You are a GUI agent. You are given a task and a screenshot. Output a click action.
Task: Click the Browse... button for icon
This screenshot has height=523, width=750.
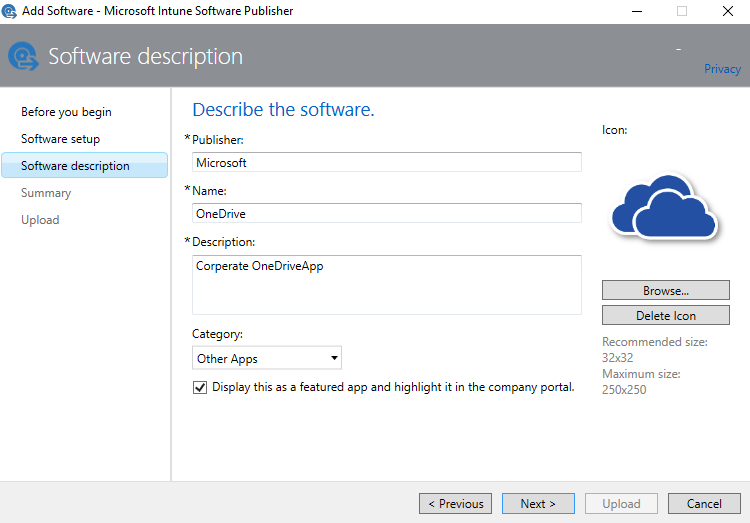pos(665,290)
